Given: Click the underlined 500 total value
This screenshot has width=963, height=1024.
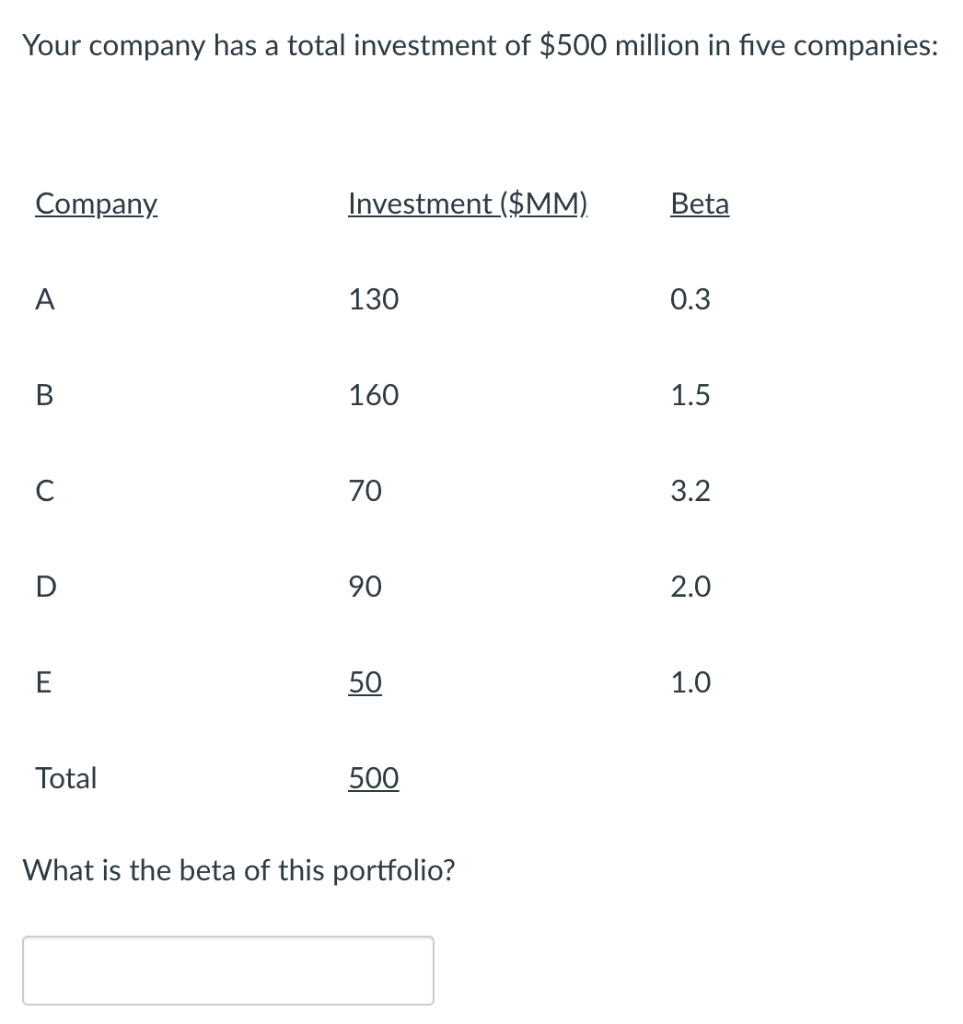Looking at the screenshot, I should click(373, 778).
